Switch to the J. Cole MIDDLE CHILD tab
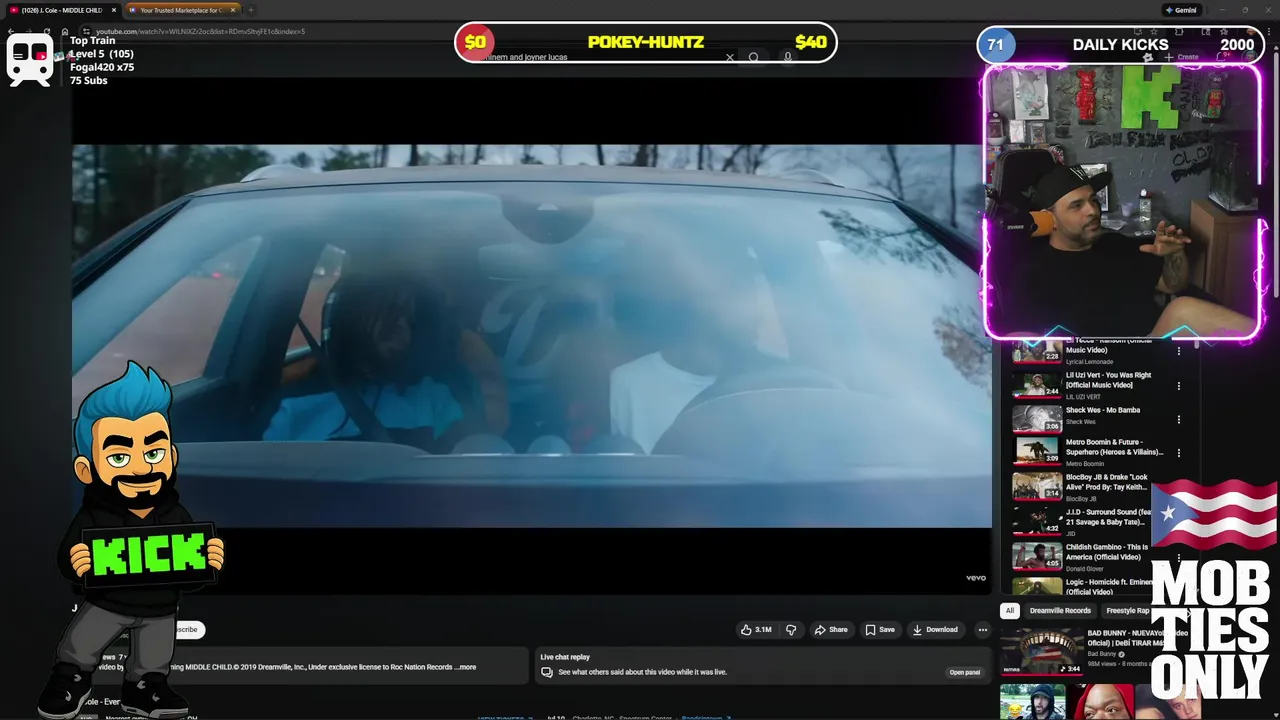Image resolution: width=1280 pixels, height=720 pixels. click(60, 10)
